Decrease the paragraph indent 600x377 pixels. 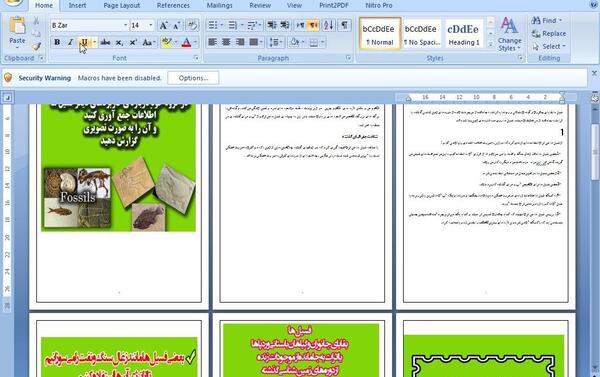click(x=272, y=25)
